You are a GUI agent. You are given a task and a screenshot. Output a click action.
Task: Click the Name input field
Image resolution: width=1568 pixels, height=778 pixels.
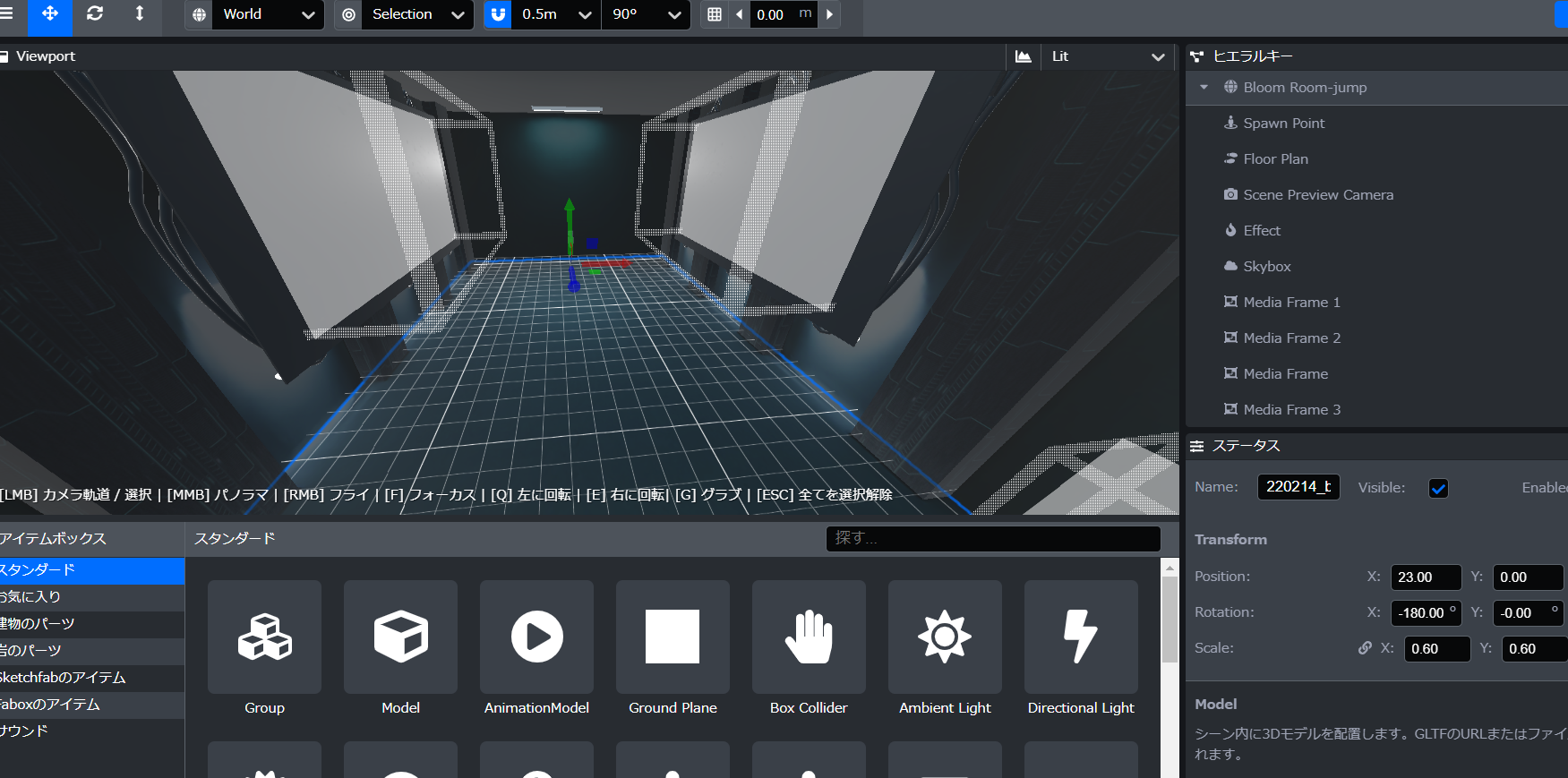[x=1298, y=487]
